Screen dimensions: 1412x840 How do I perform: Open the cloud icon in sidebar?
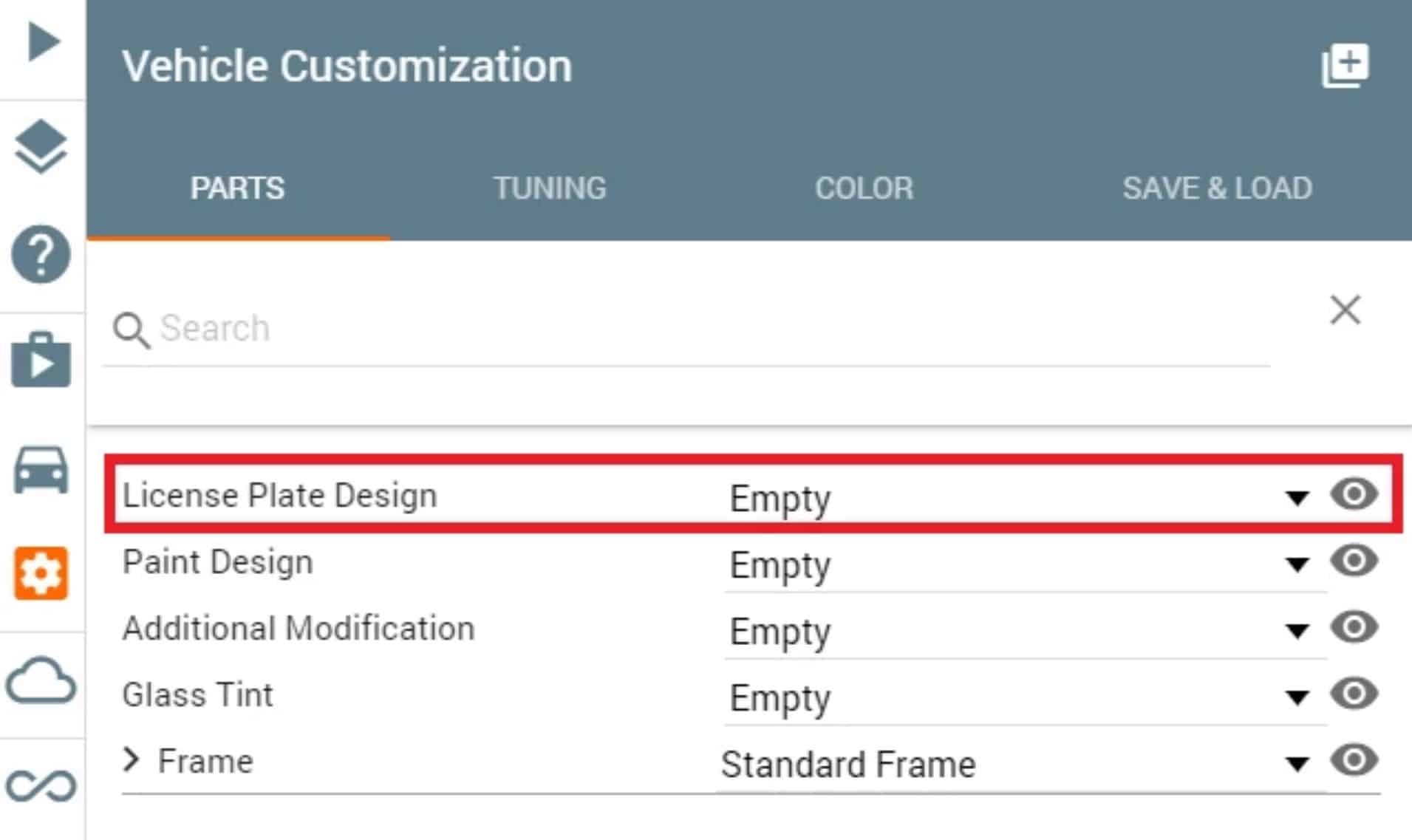coord(41,680)
